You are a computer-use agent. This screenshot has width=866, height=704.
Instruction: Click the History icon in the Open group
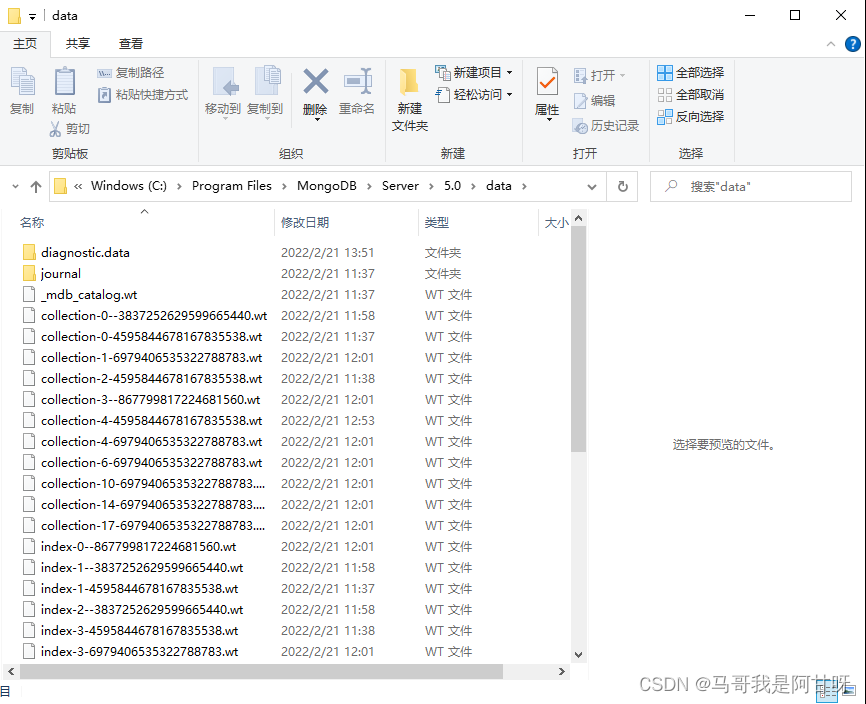click(x=606, y=126)
